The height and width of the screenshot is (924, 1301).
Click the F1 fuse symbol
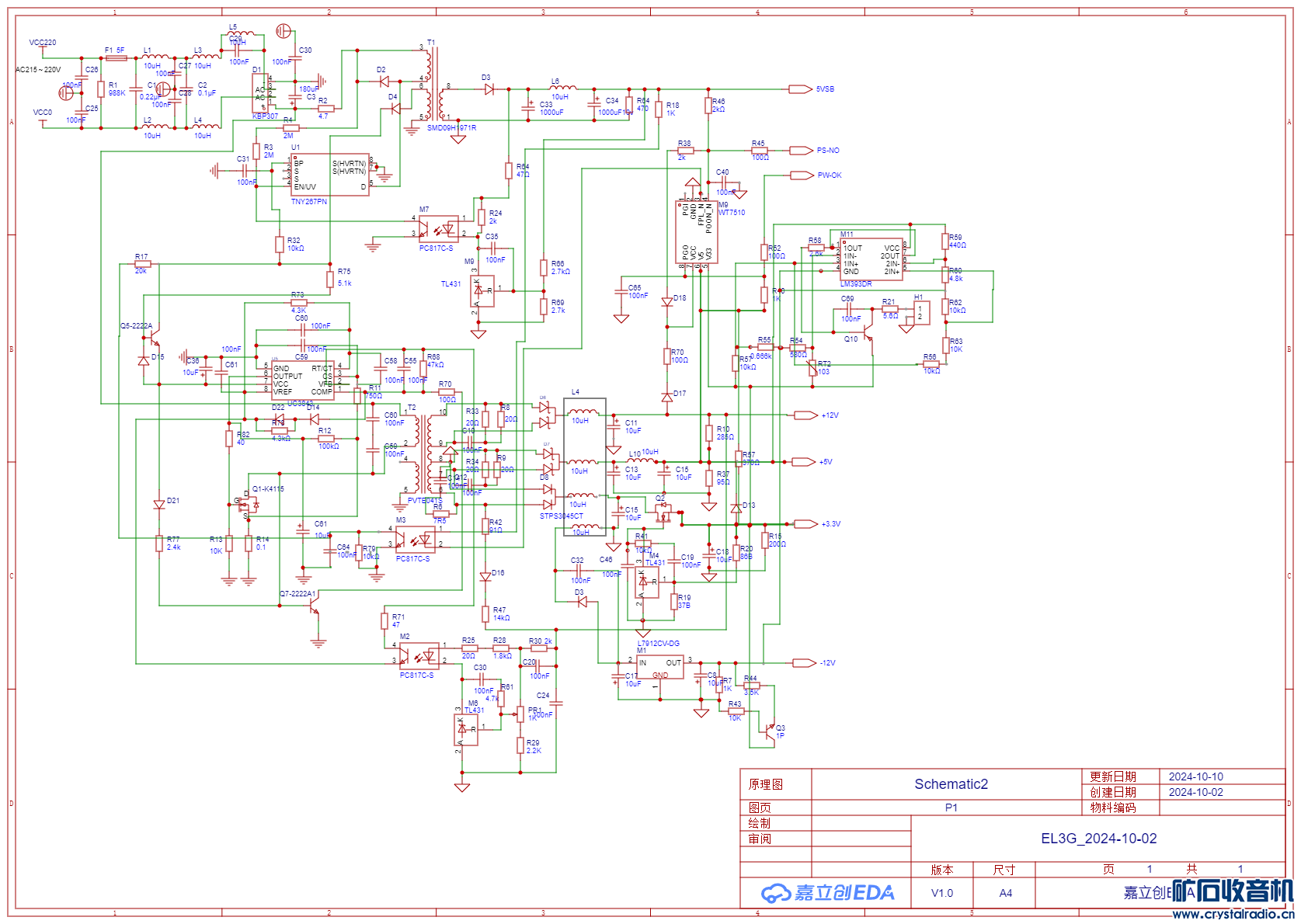click(x=116, y=58)
